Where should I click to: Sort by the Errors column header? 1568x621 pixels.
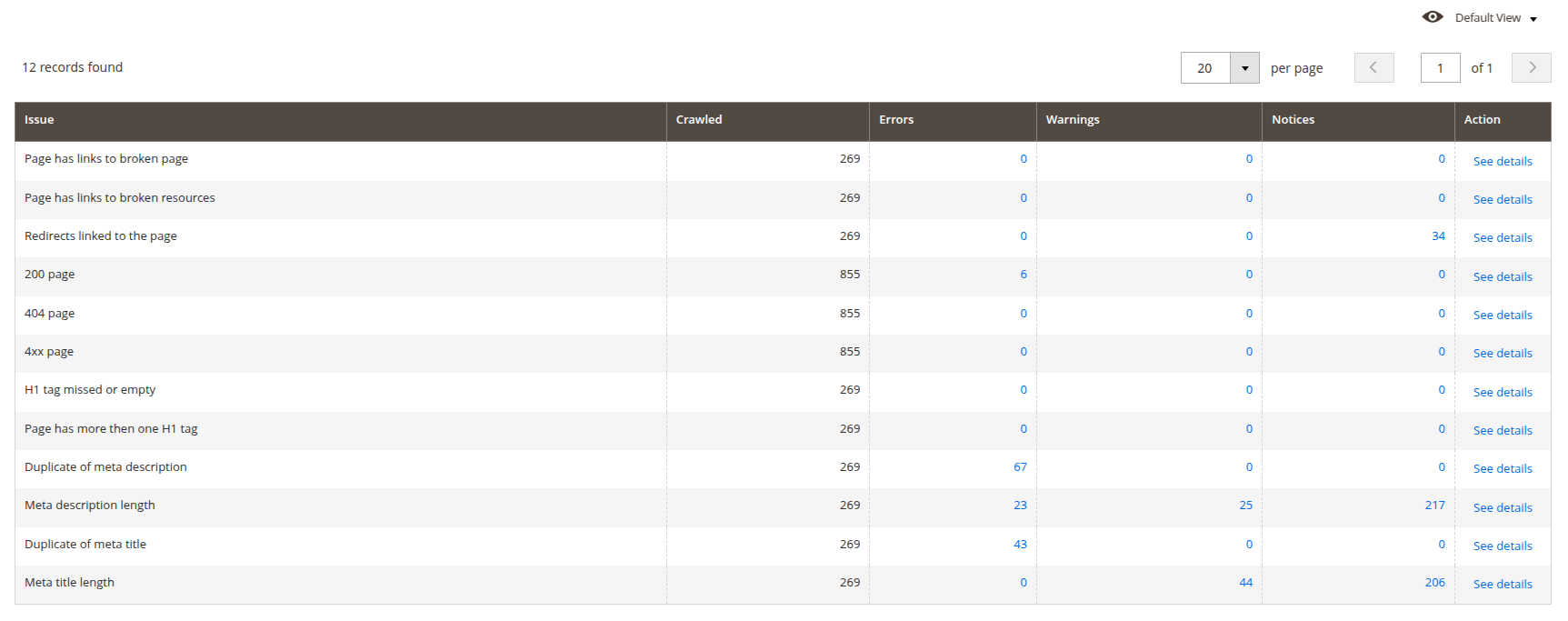896,120
